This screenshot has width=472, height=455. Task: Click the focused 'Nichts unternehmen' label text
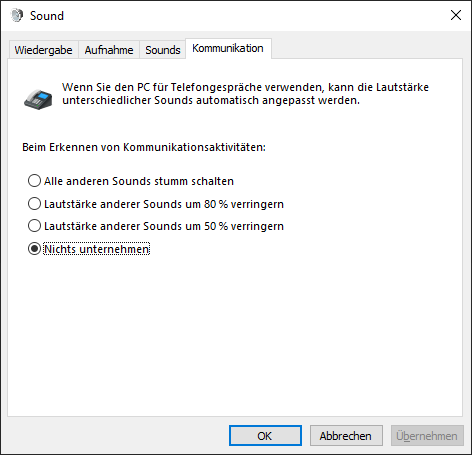[97, 249]
